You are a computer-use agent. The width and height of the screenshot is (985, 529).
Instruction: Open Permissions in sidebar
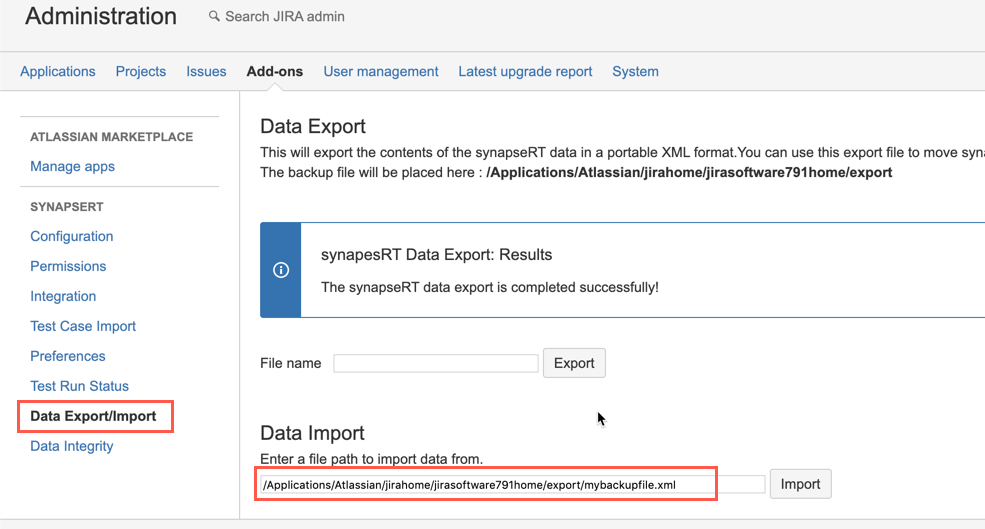click(68, 266)
